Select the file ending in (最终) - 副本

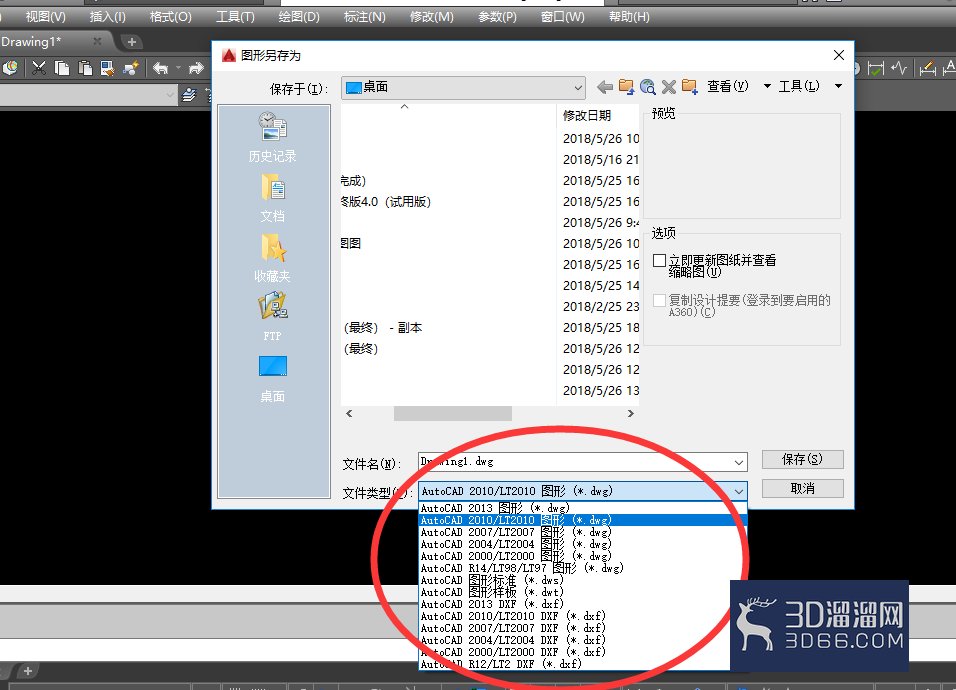(383, 327)
